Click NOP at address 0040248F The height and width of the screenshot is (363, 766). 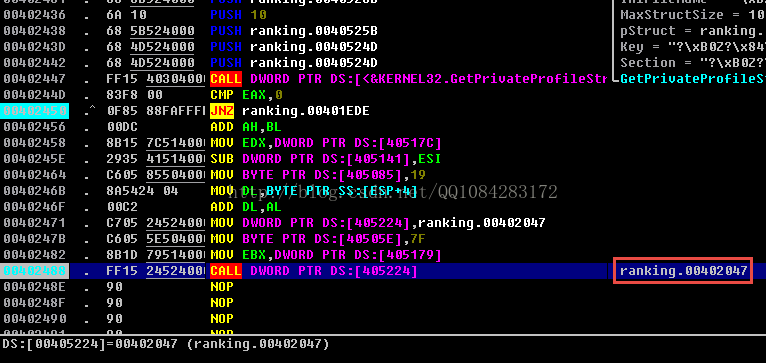[222, 303]
